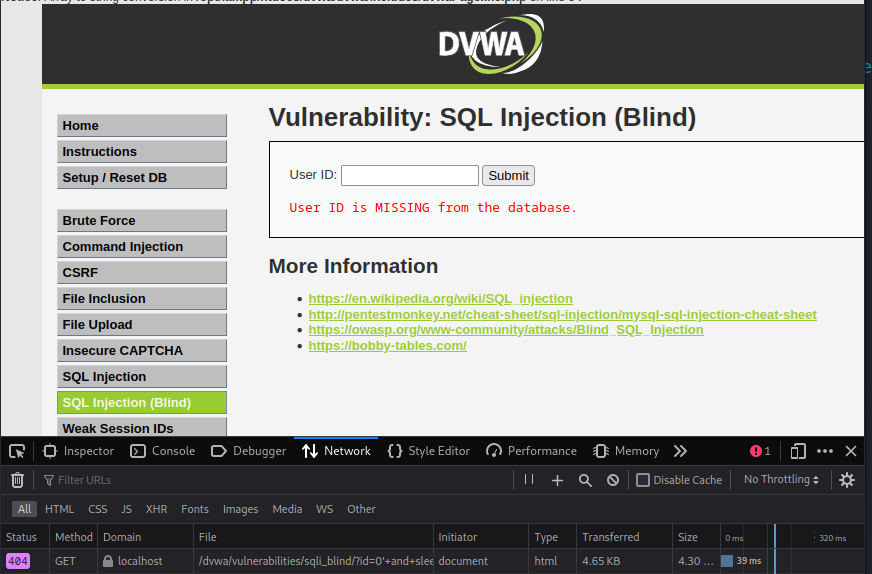Image resolution: width=872 pixels, height=574 pixels.
Task: Toggle responsive design mode icon
Action: [798, 451]
